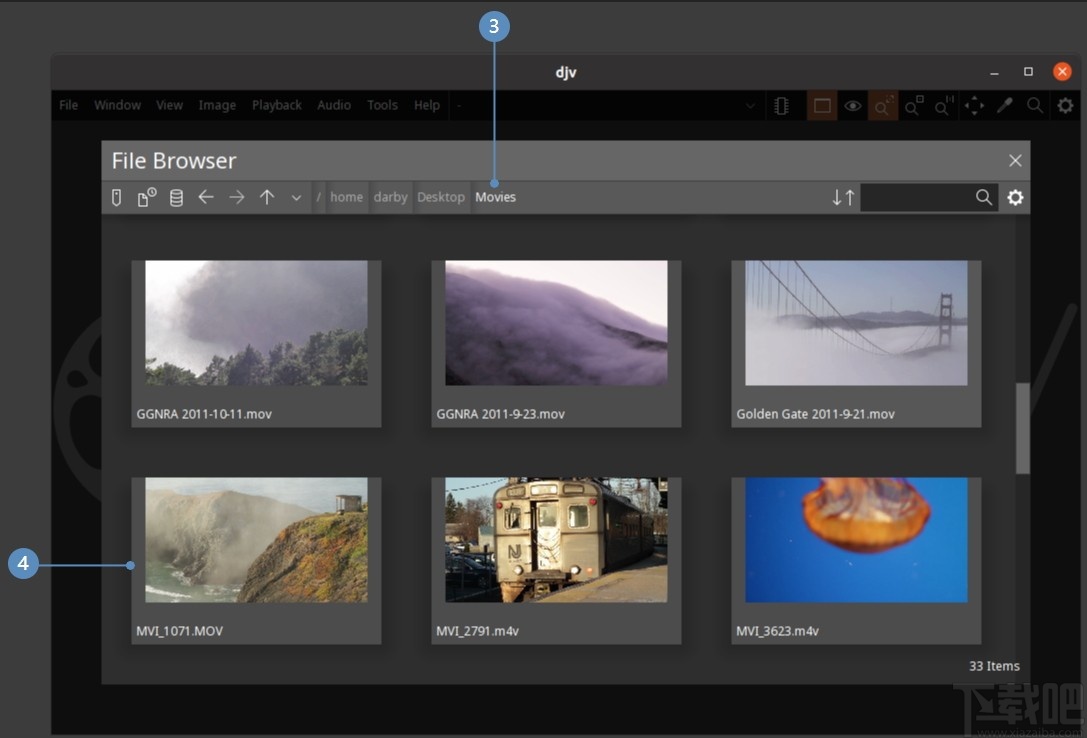
Task: Open the Playback menu
Action: point(276,105)
